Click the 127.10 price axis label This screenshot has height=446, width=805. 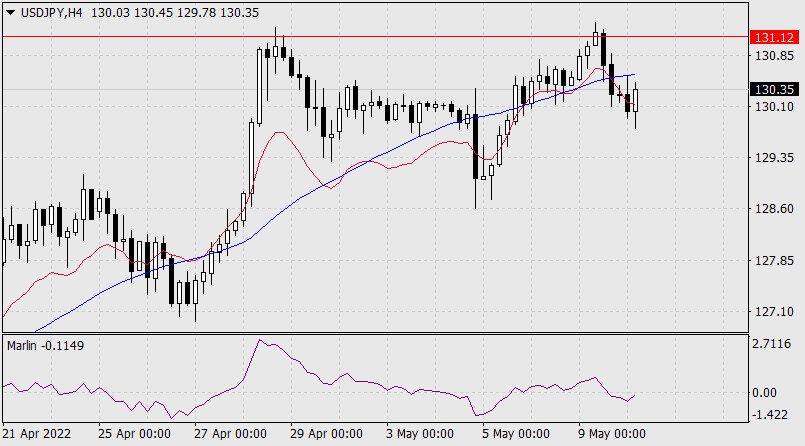pyautogui.click(x=774, y=312)
